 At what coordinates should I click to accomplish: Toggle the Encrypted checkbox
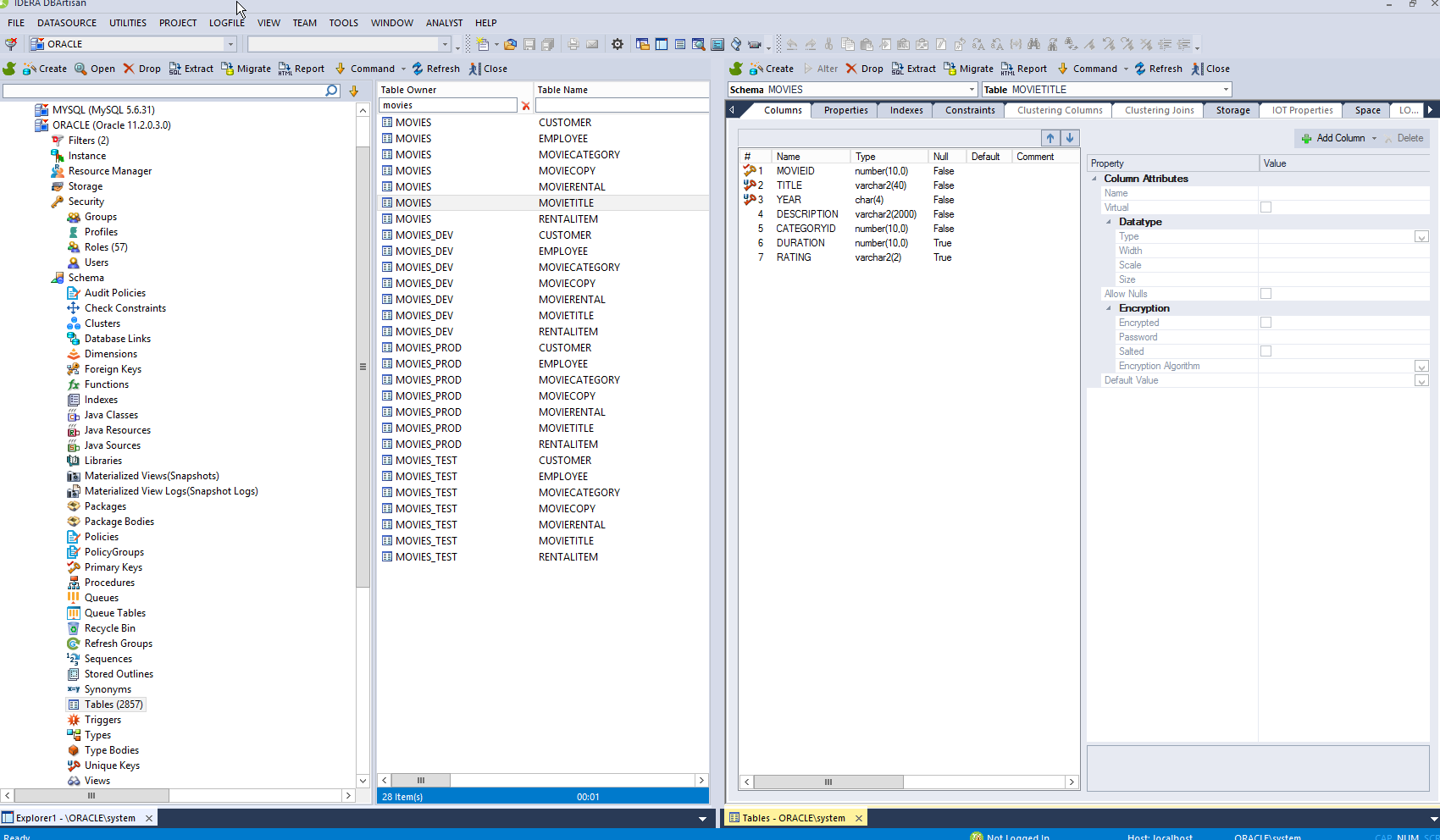(1266, 323)
